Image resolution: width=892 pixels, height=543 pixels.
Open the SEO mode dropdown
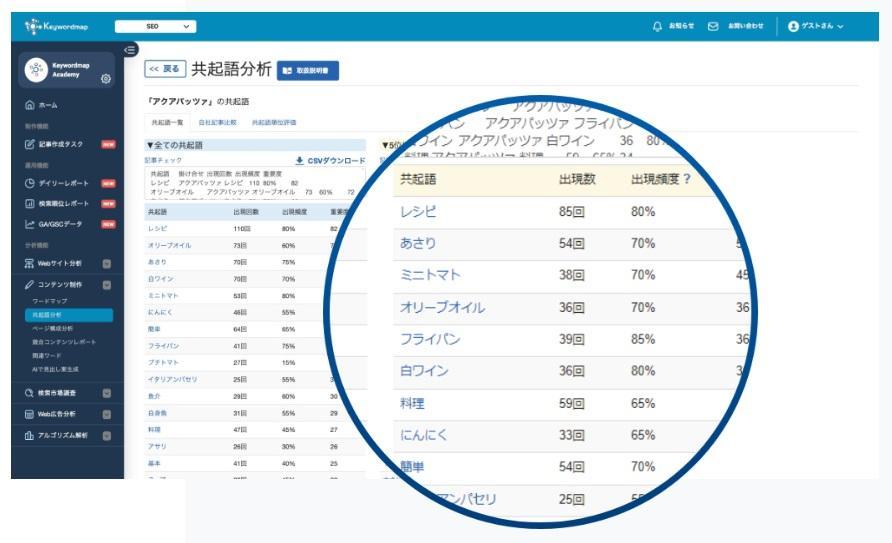[x=155, y=26]
